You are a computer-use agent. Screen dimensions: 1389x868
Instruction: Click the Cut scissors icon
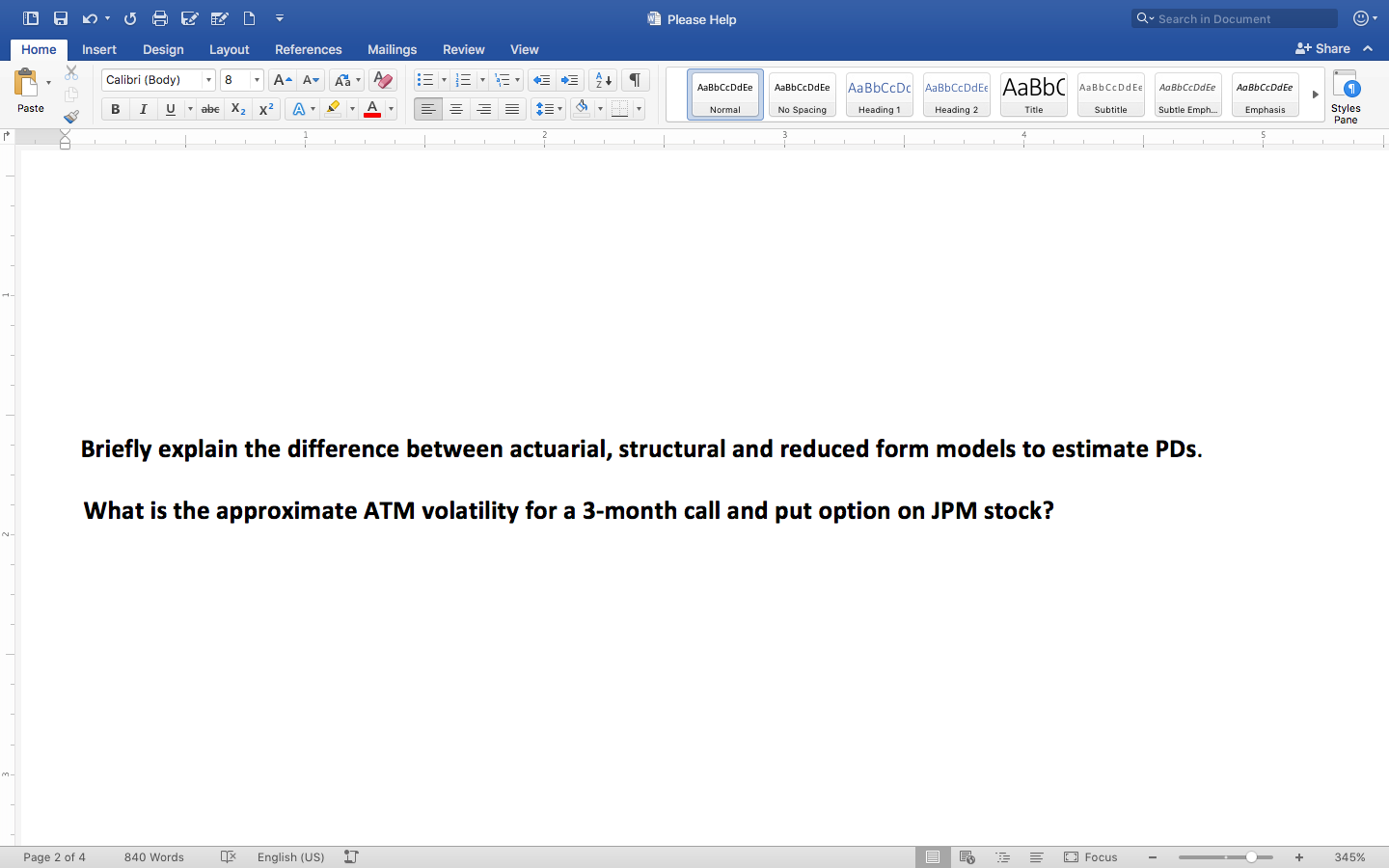(x=71, y=72)
